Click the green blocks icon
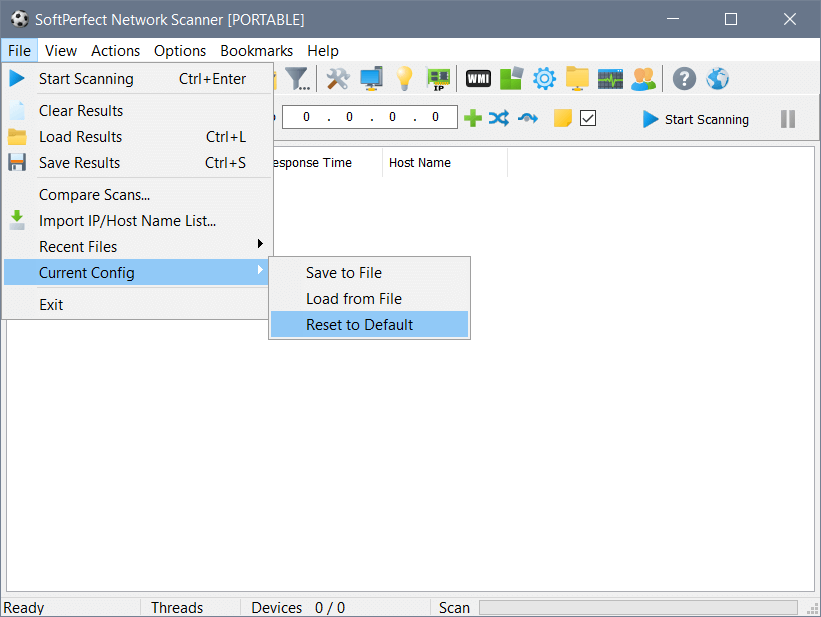 511,79
